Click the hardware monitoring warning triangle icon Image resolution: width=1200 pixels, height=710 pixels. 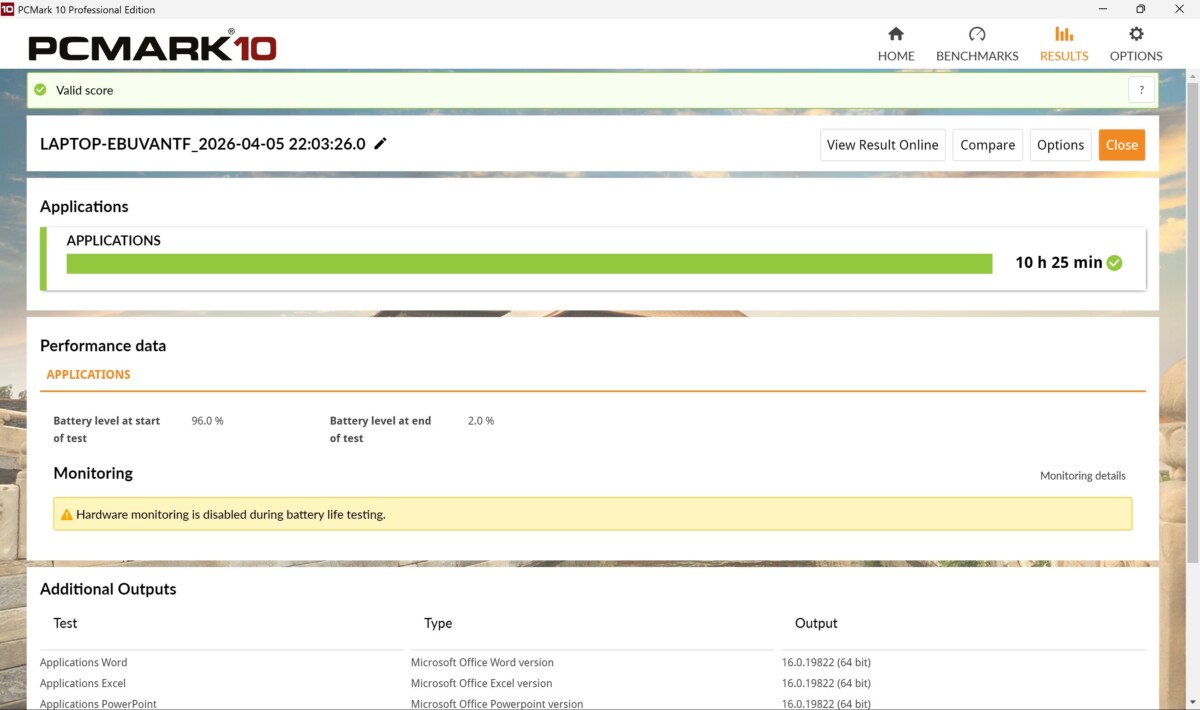[66, 515]
